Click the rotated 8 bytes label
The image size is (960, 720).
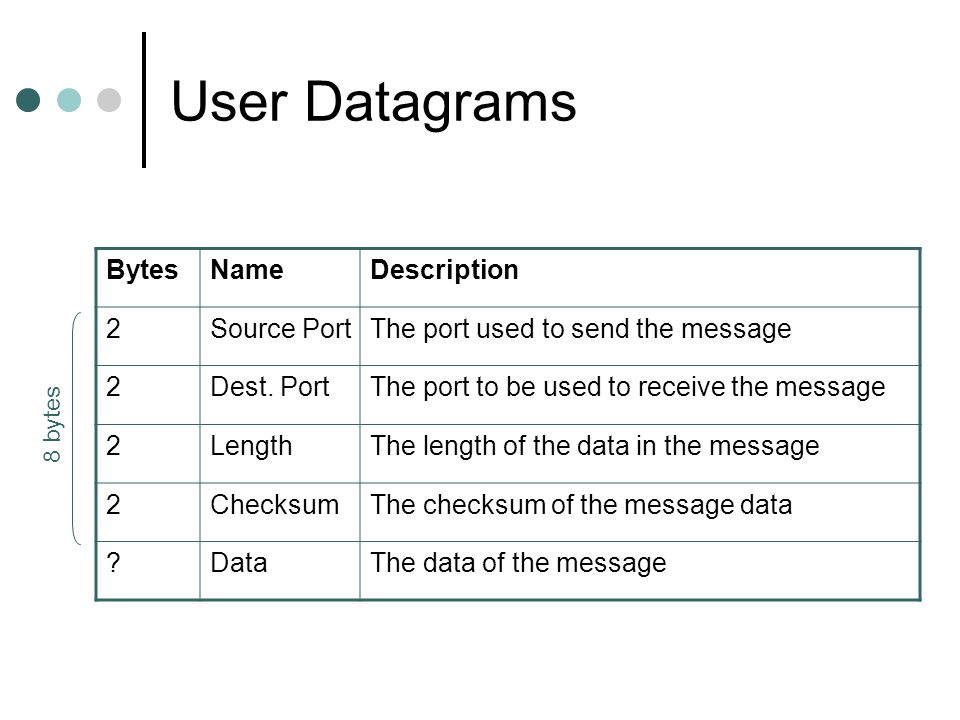click(53, 424)
